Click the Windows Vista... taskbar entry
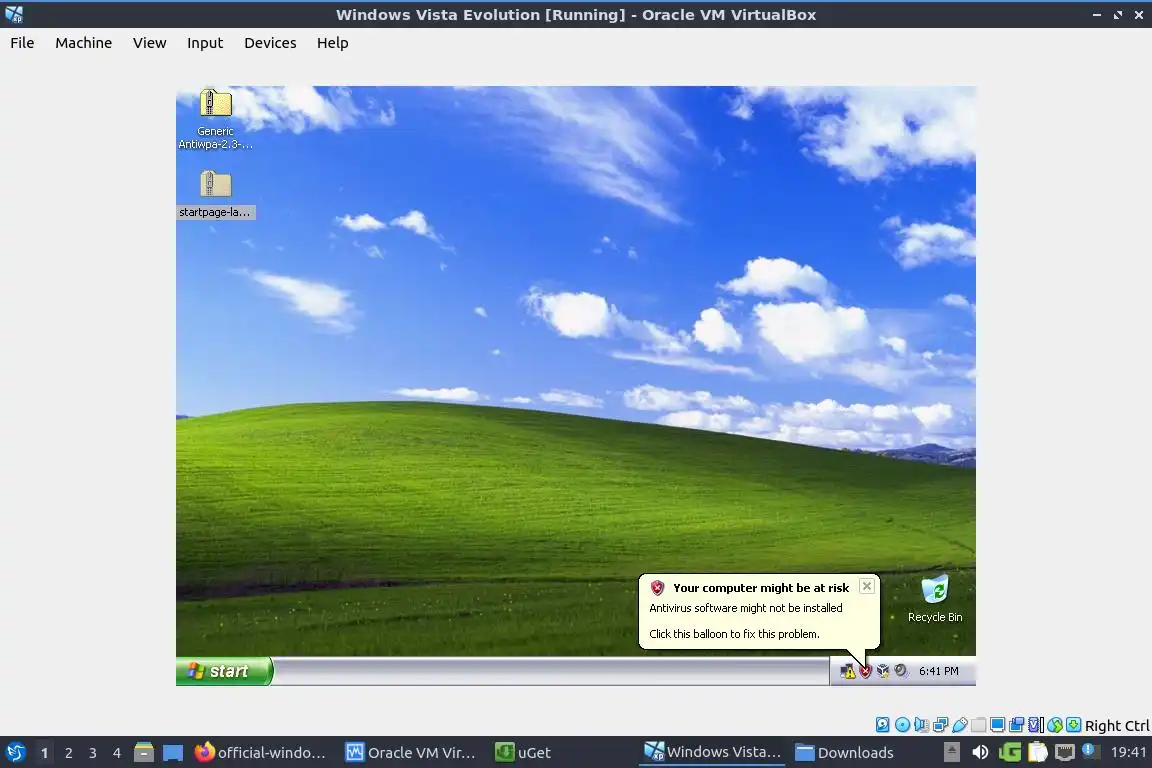Viewport: 1152px width, 768px height. click(x=712, y=752)
